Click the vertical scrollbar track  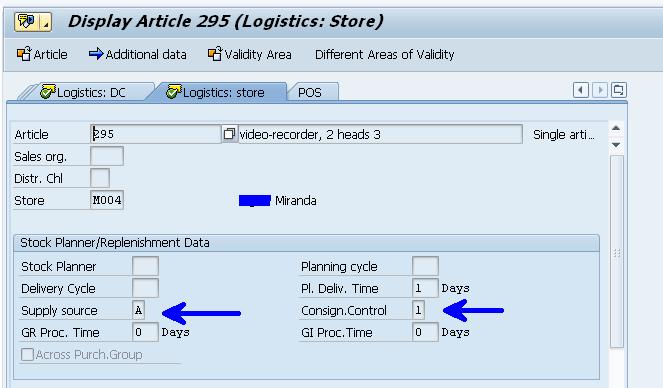coord(617,252)
